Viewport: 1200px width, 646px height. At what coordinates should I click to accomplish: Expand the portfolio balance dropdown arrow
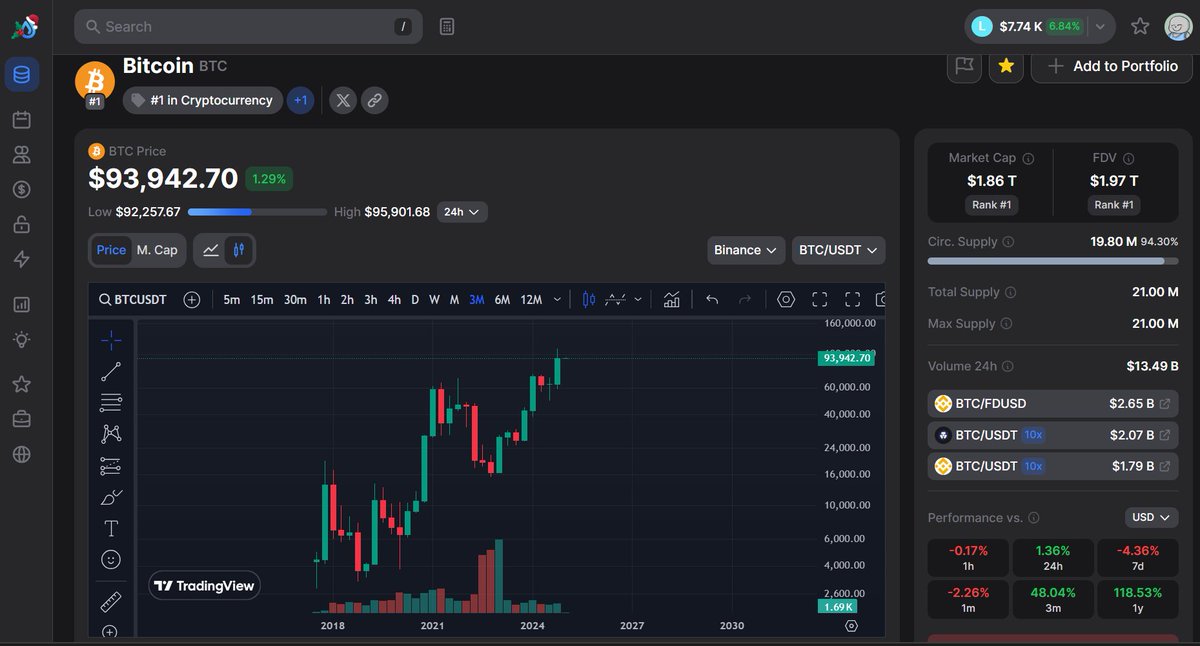[1100, 27]
